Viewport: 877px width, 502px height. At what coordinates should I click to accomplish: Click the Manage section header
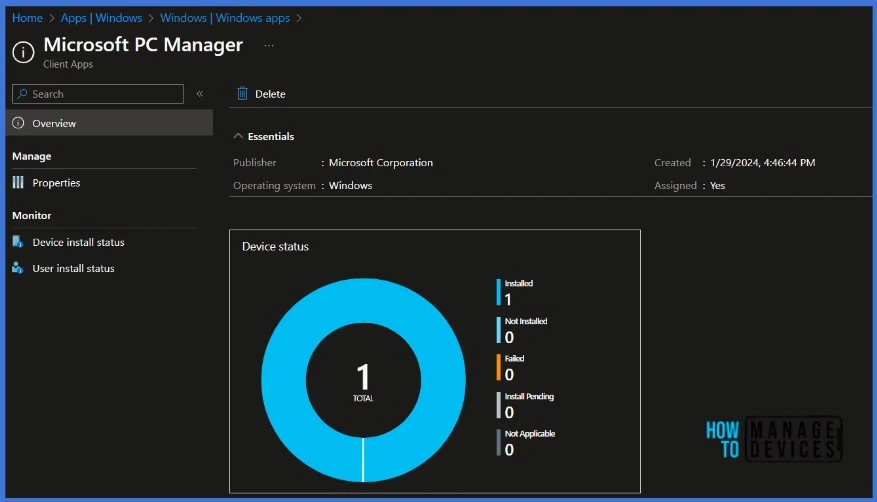(x=32, y=157)
